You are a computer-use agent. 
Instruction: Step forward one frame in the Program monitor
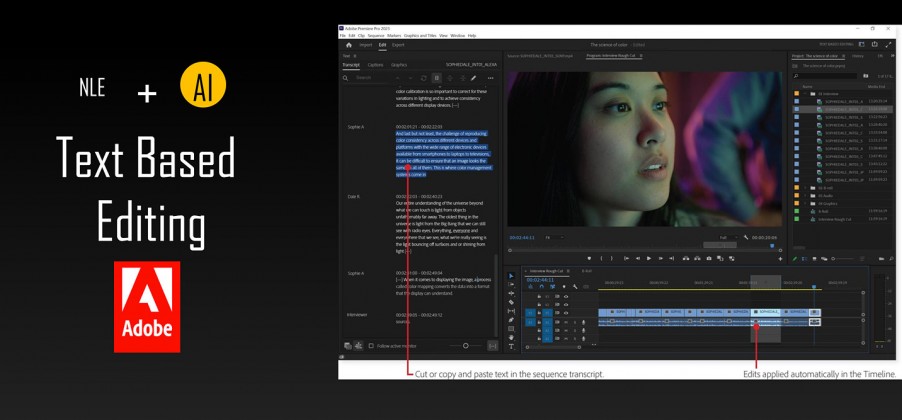coord(661,258)
